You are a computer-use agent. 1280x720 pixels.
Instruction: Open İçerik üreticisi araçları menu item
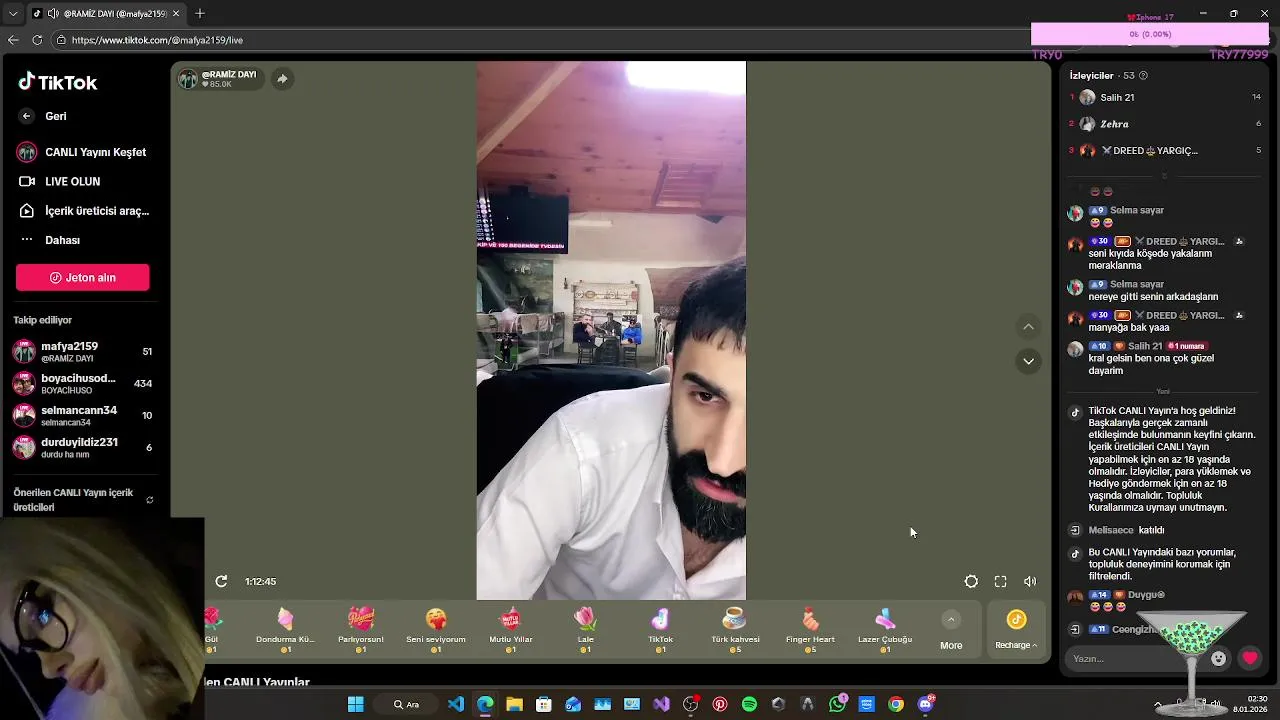[x=84, y=211]
